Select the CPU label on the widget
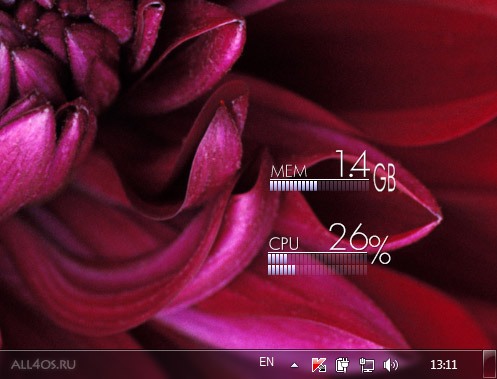The width and height of the screenshot is (497, 379). point(284,243)
